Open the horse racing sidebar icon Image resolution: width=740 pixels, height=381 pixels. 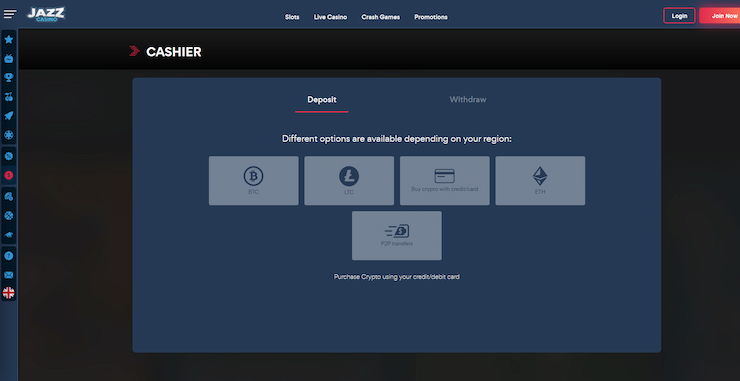pyautogui.click(x=8, y=235)
